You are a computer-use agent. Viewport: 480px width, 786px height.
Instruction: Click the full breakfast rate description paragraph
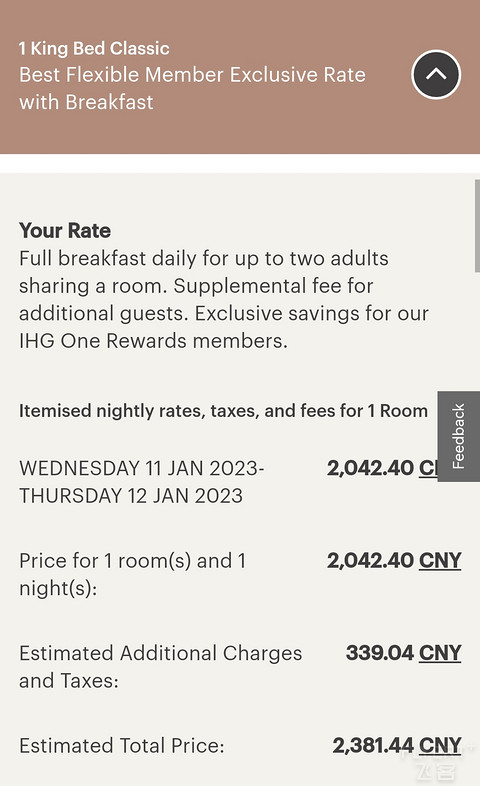pos(223,299)
